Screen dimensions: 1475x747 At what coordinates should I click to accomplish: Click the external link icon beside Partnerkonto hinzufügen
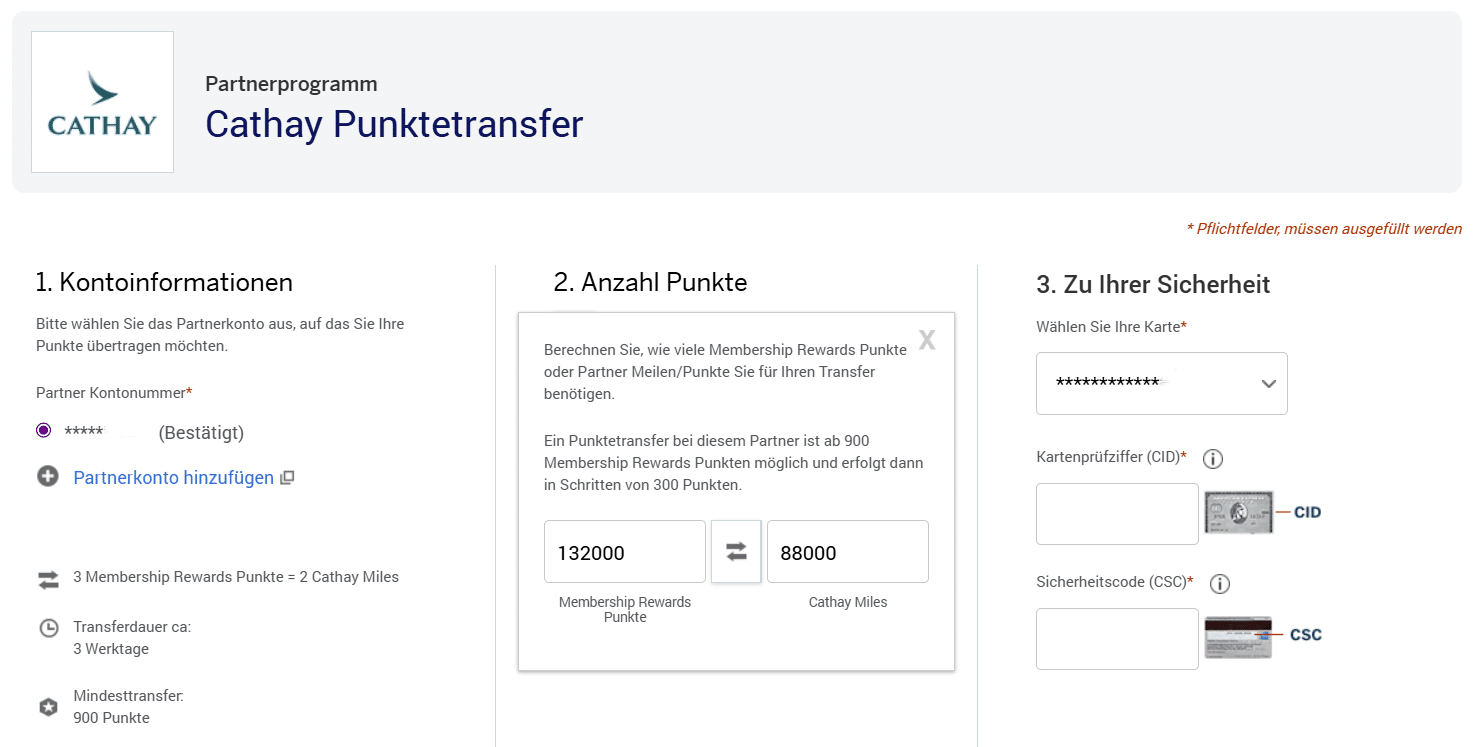tap(287, 478)
